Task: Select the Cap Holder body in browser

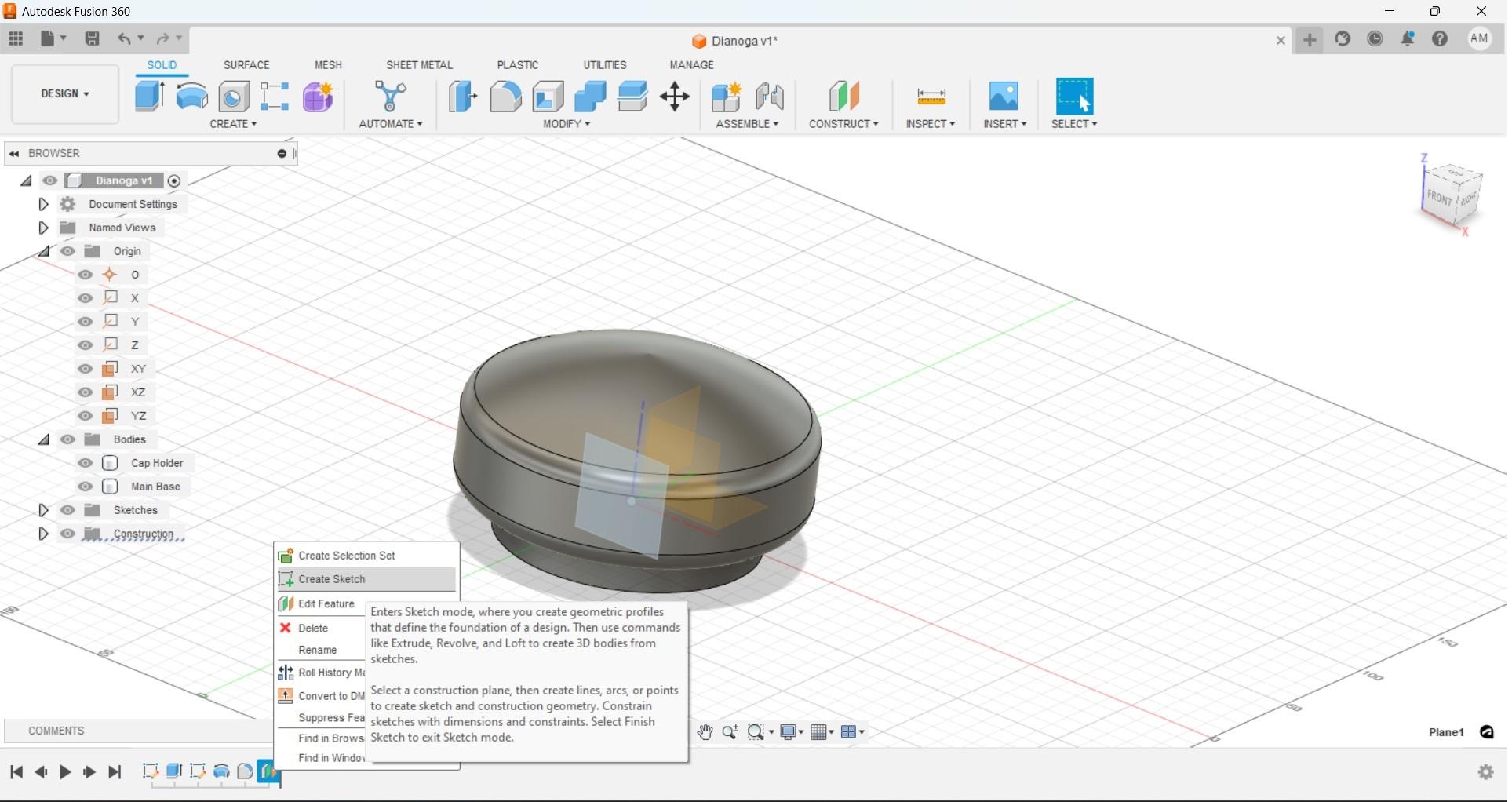Action: pos(157,463)
